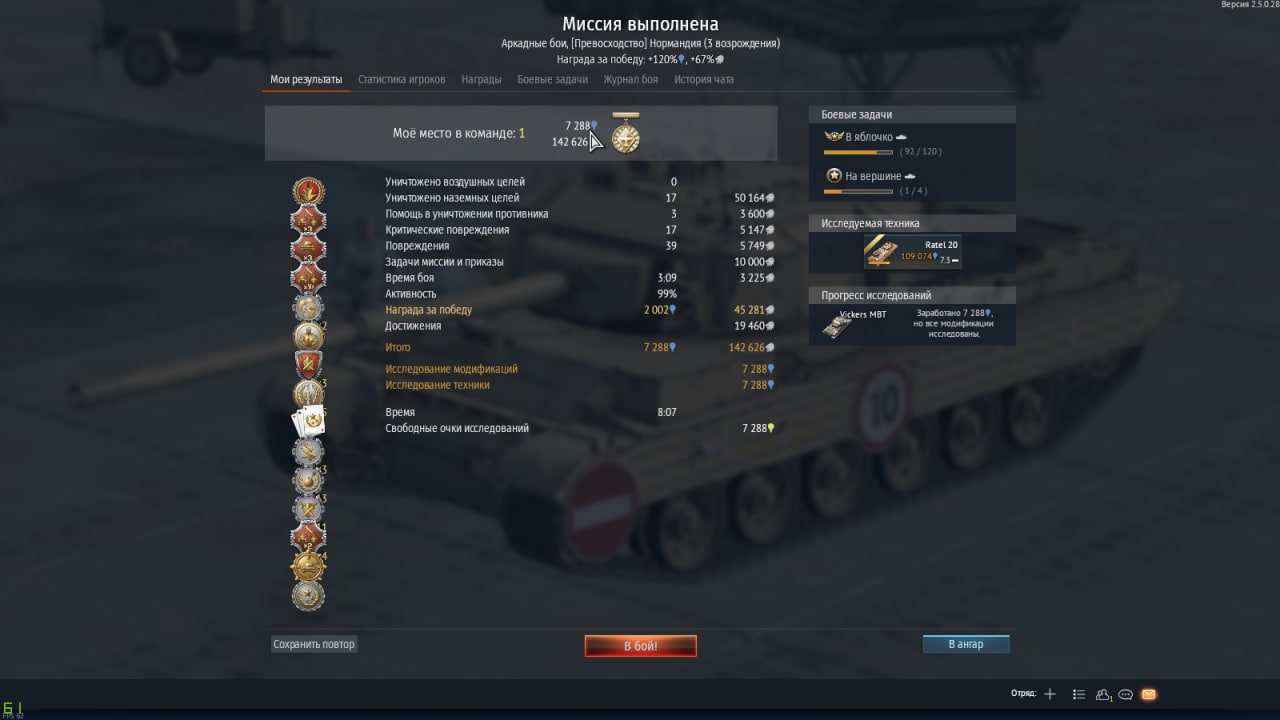Click the playing cards award icon
1280x720 pixels.
point(308,422)
